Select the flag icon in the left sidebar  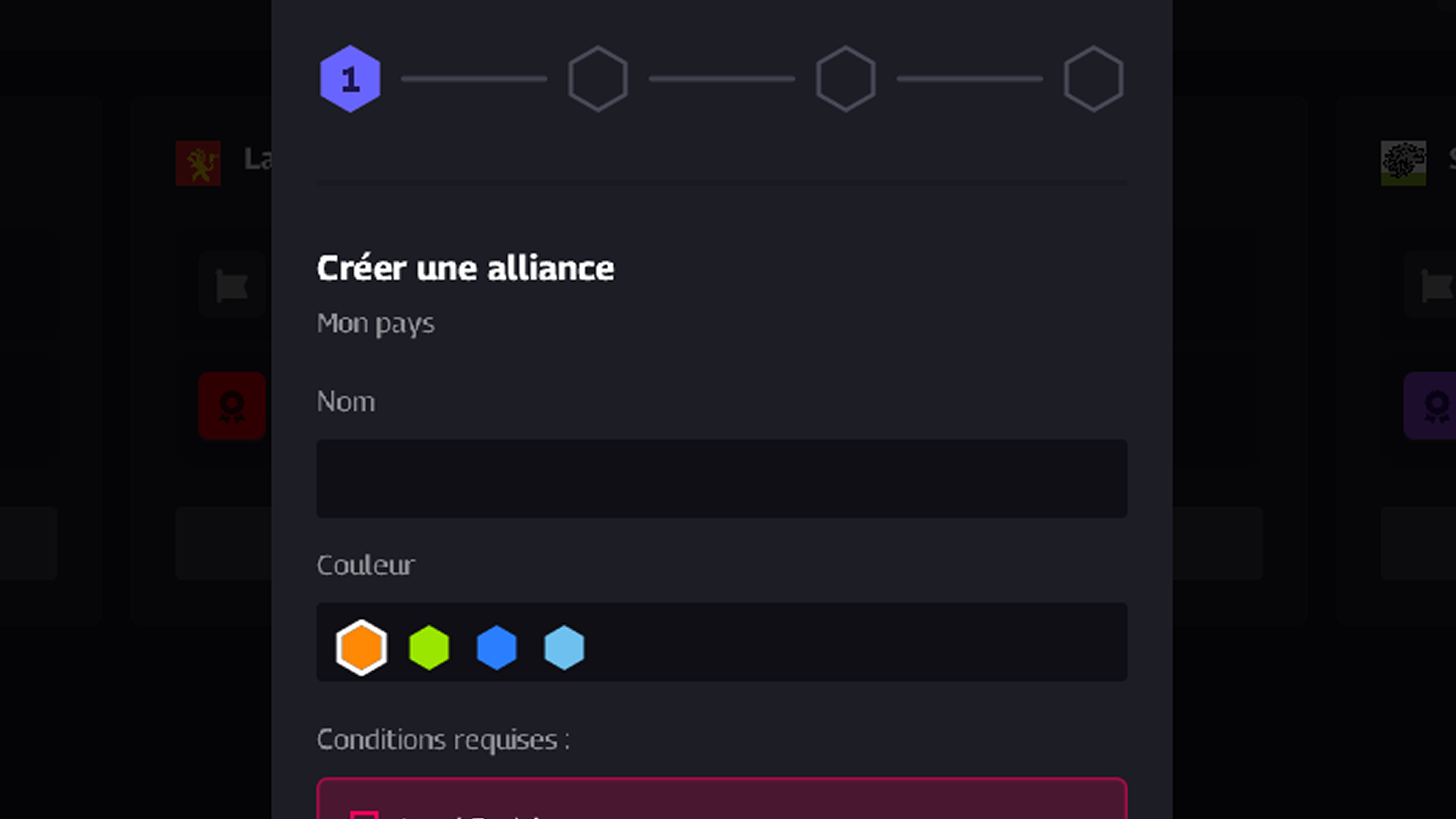pyautogui.click(x=232, y=286)
